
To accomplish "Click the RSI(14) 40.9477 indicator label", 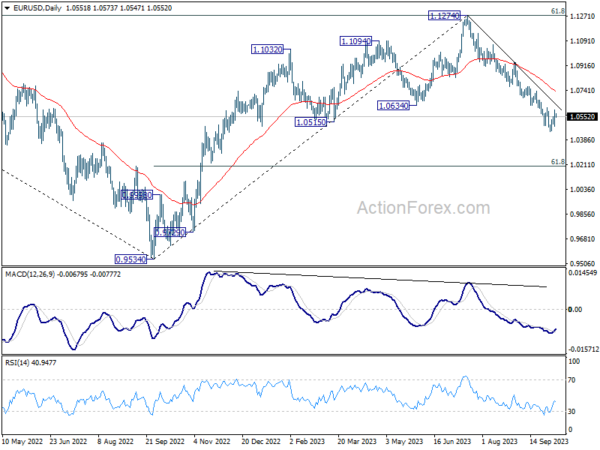I will point(30,362).
